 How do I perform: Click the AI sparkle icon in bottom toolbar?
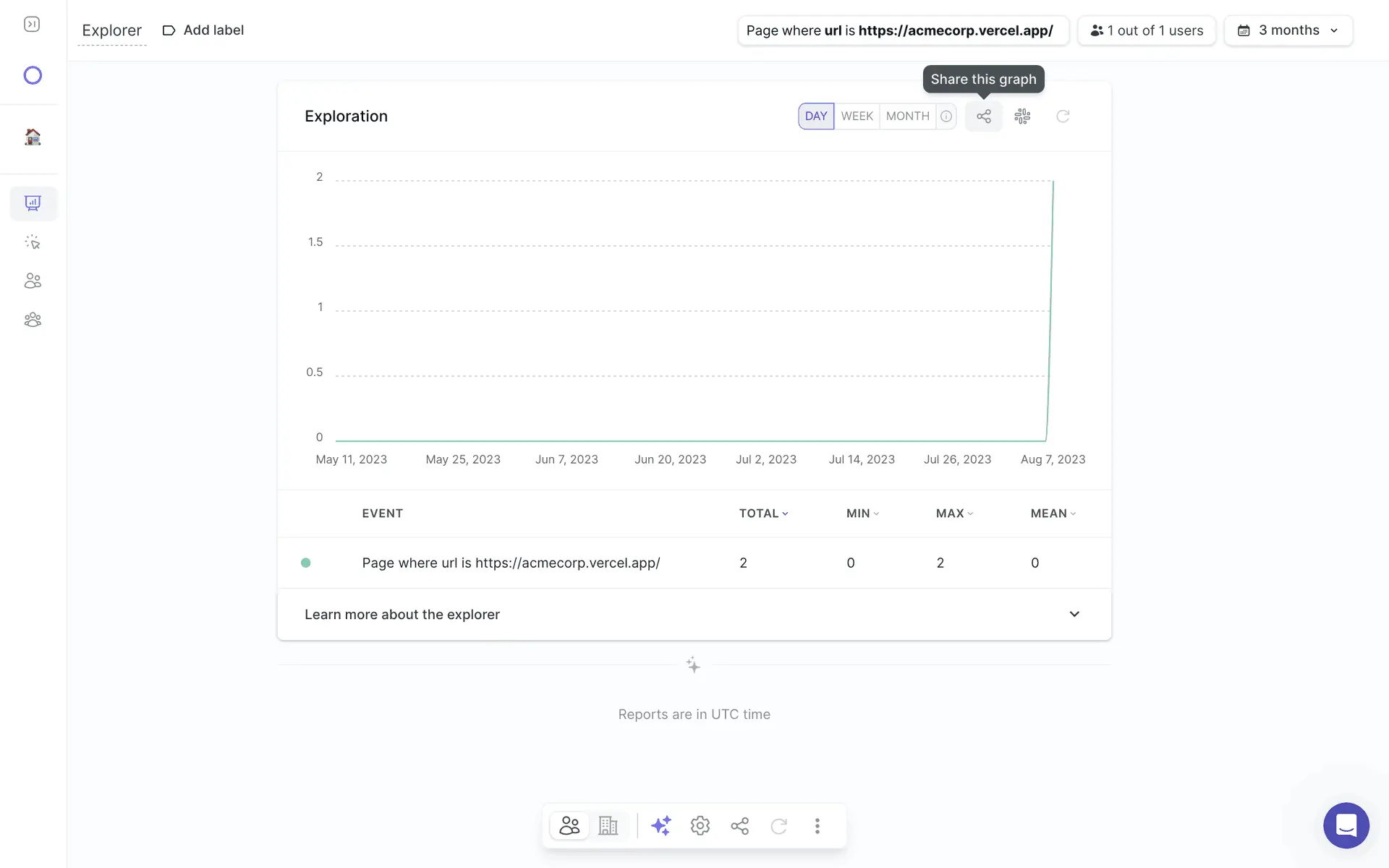pyautogui.click(x=660, y=825)
